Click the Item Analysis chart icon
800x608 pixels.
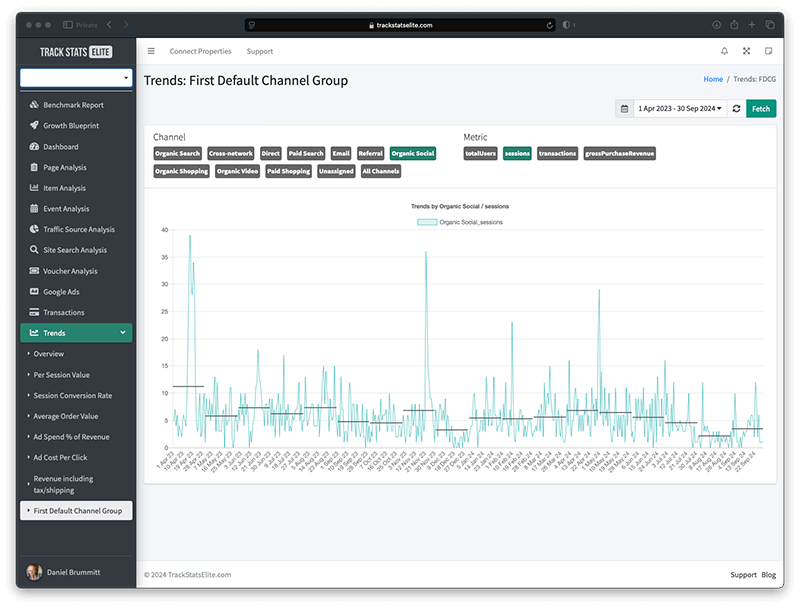(x=34, y=188)
